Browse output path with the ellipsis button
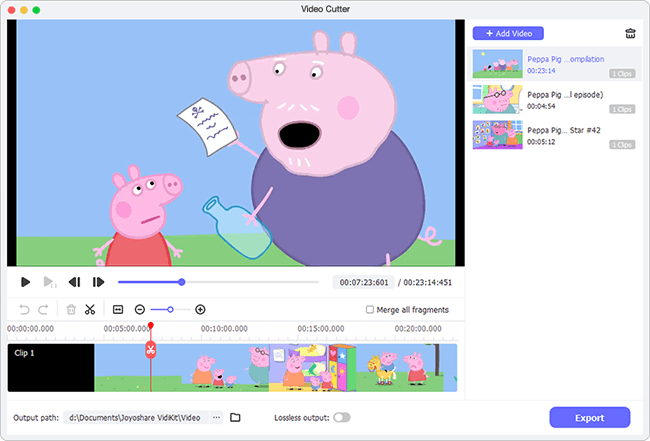The width and height of the screenshot is (650, 441). click(x=216, y=417)
